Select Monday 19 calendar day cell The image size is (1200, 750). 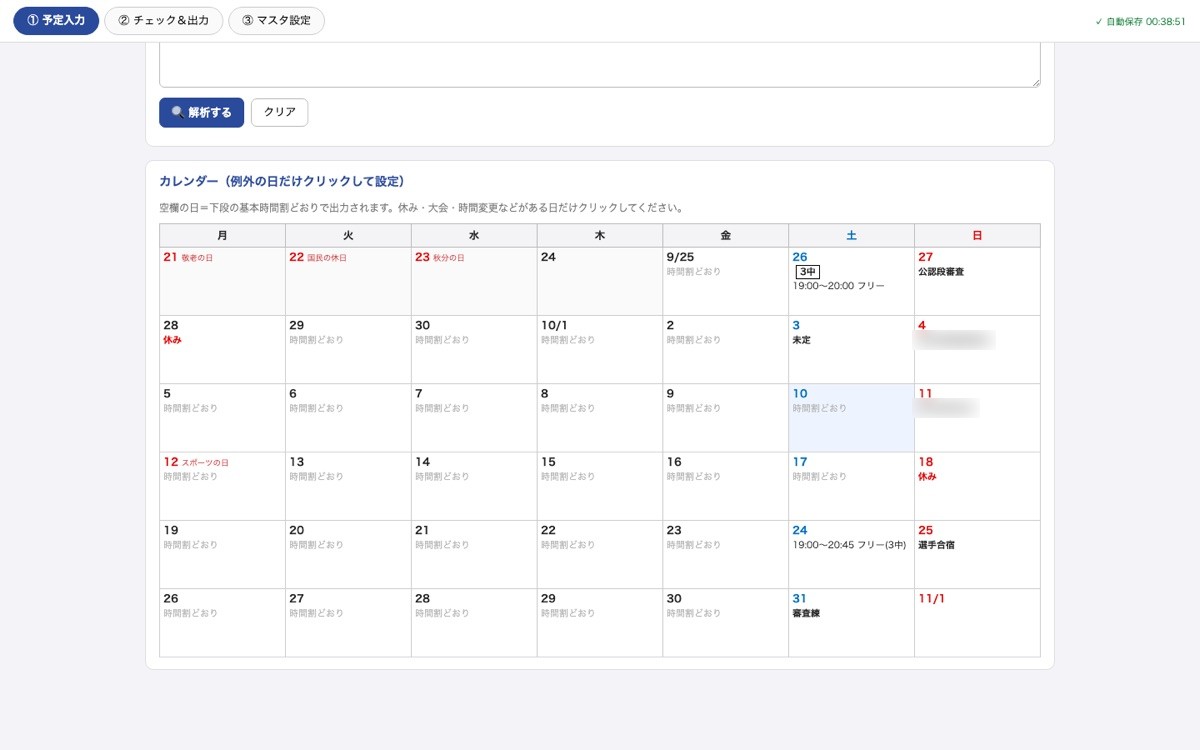tap(222, 554)
